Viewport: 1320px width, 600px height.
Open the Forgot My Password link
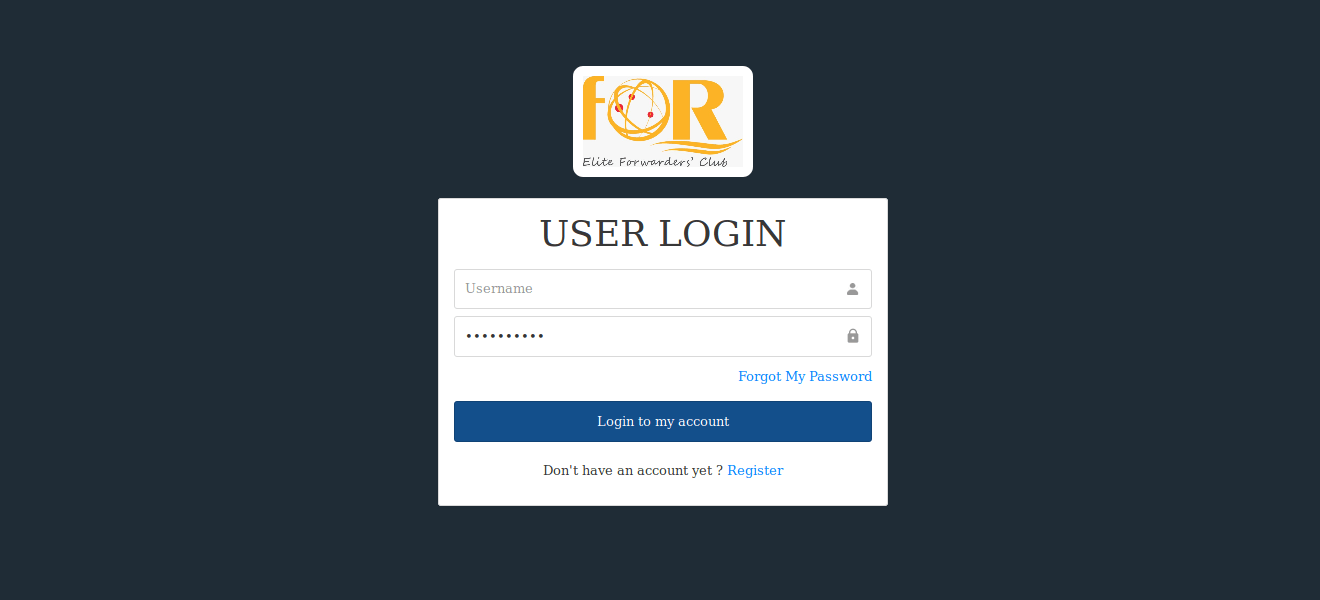[805, 376]
